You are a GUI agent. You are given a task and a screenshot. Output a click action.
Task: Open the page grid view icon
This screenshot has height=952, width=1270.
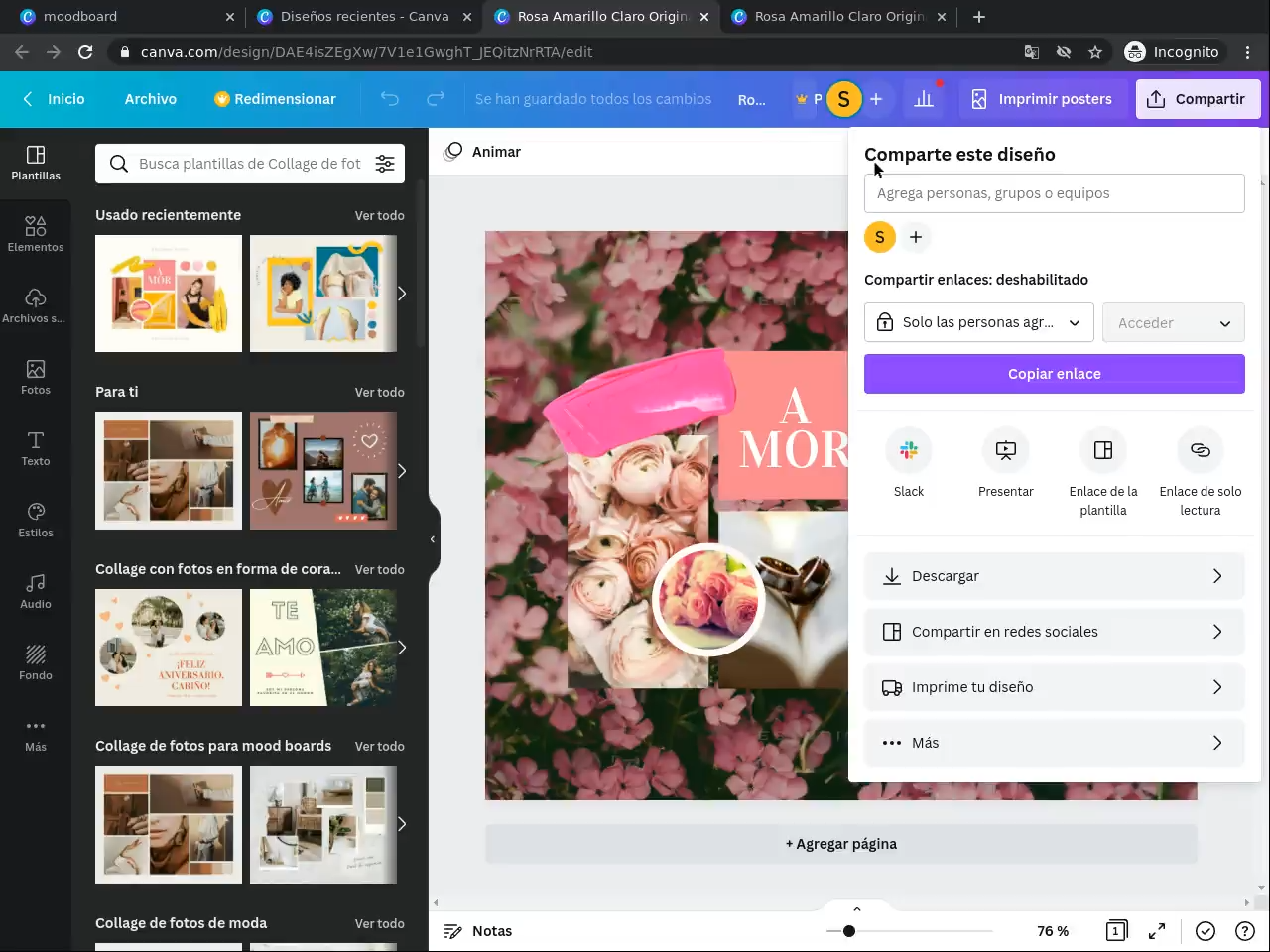pyautogui.click(x=1116, y=931)
